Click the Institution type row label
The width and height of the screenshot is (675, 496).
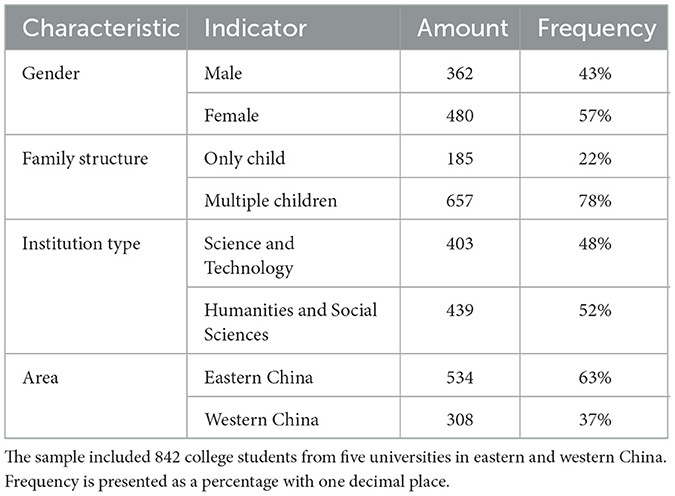[83, 243]
